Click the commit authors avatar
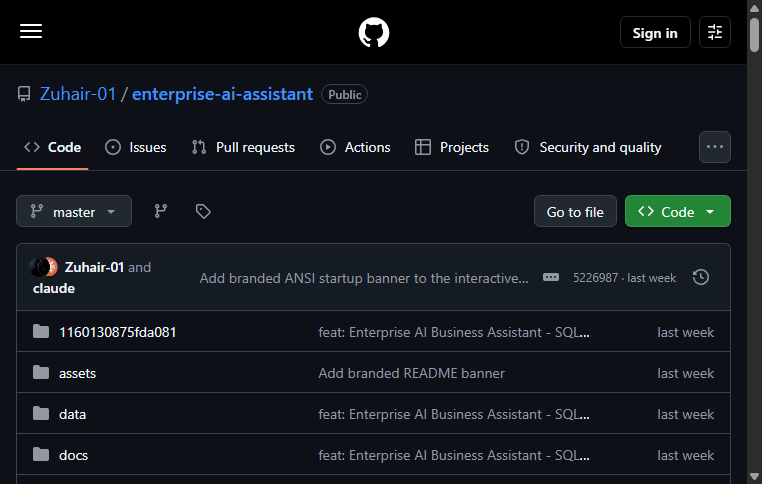Image resolution: width=762 pixels, height=484 pixels. 44,267
